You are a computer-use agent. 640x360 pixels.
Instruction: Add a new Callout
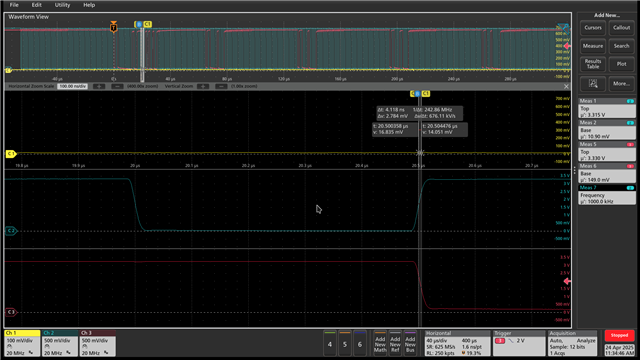click(x=621, y=28)
